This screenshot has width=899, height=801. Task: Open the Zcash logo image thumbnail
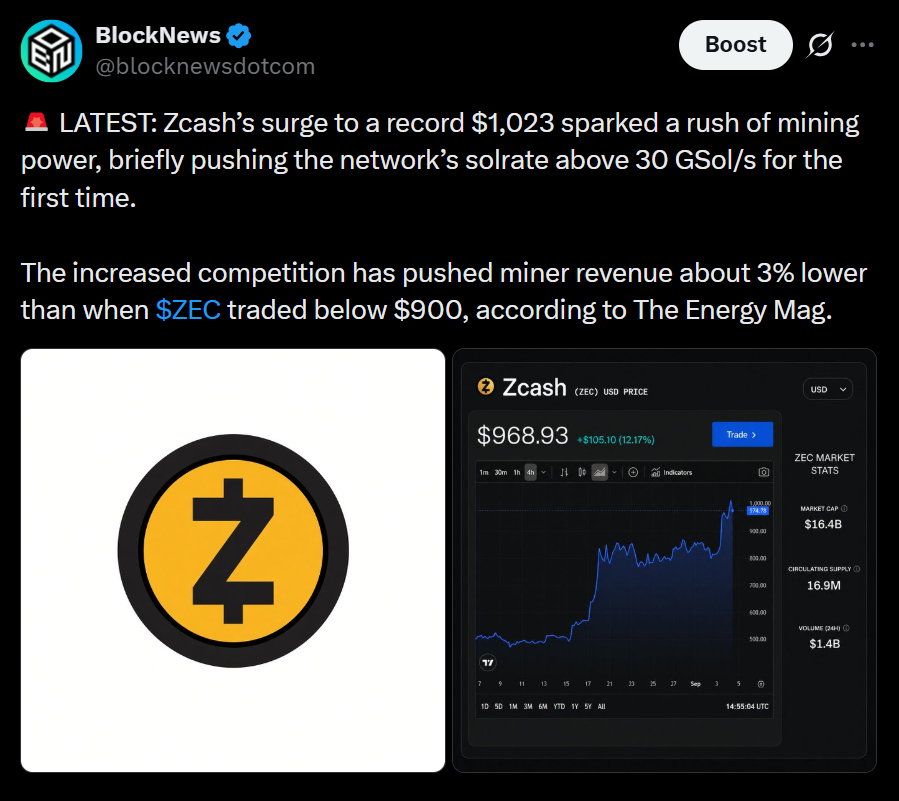coord(233,560)
